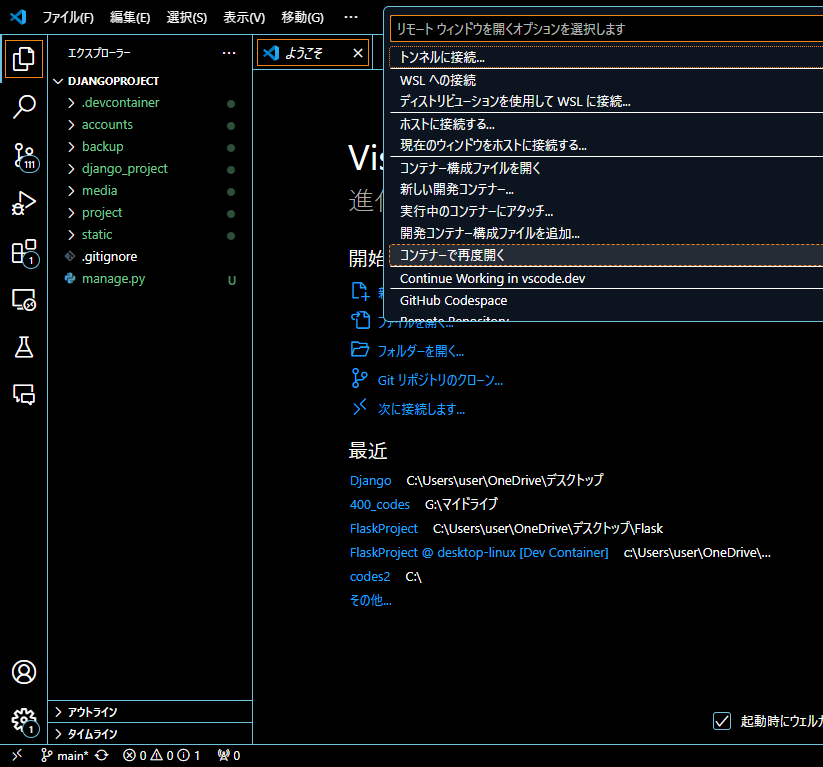The height and width of the screenshot is (767, 823).
Task: Open recent 400_codes folder link
Action: coord(379,505)
